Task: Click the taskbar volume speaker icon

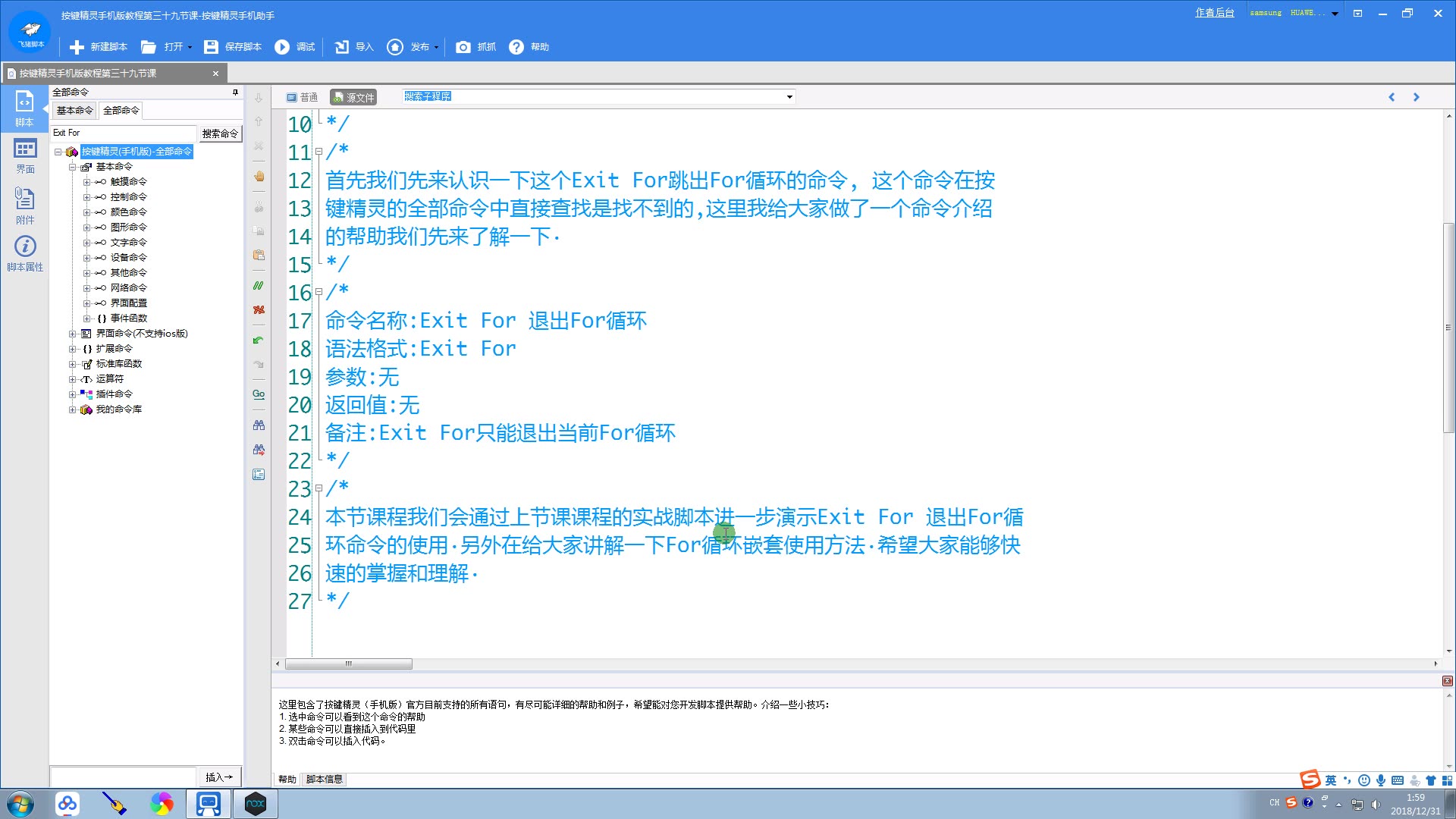Action: (1376, 804)
